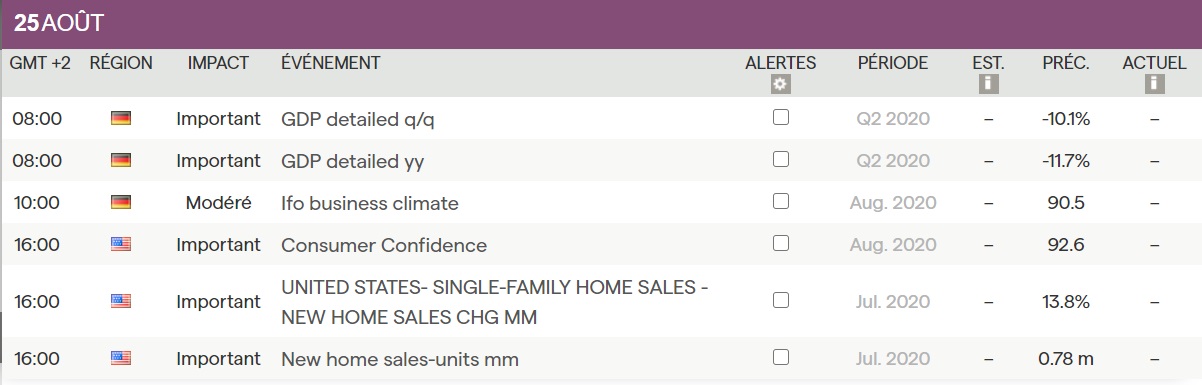Click the German flag on GDP detailed q/q
Image resolution: width=1202 pixels, height=385 pixels.
pyautogui.click(x=121, y=118)
